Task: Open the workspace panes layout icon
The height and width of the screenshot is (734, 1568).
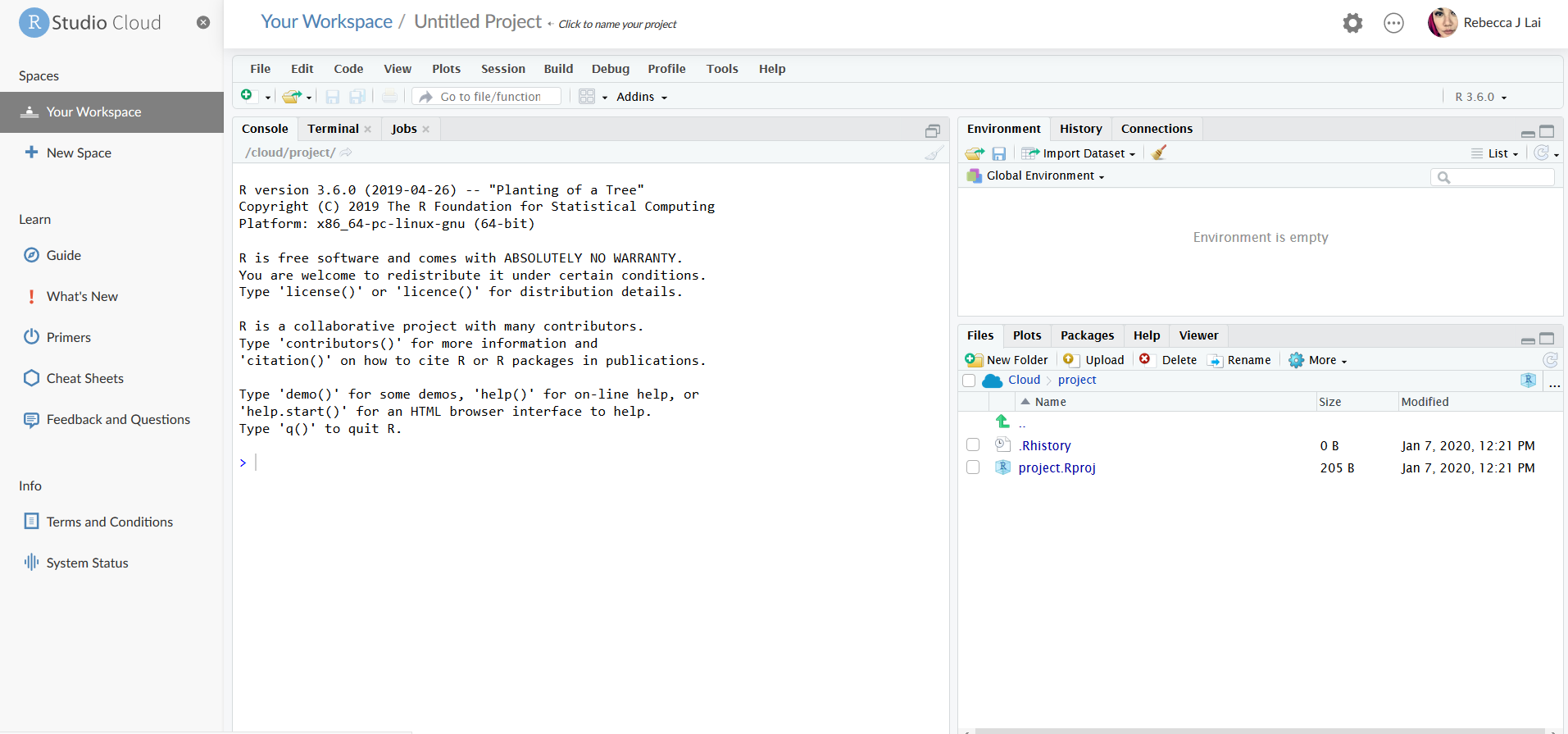Action: (587, 97)
